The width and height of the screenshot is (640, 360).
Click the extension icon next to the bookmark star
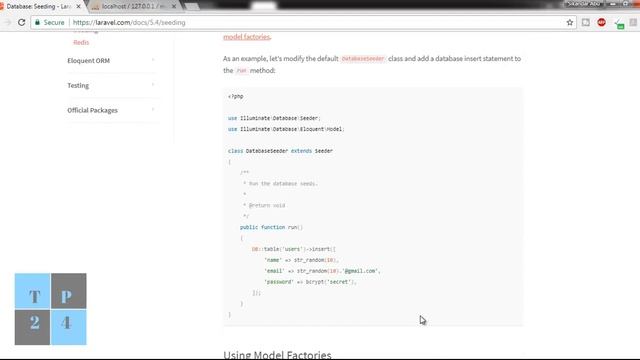(586, 22)
